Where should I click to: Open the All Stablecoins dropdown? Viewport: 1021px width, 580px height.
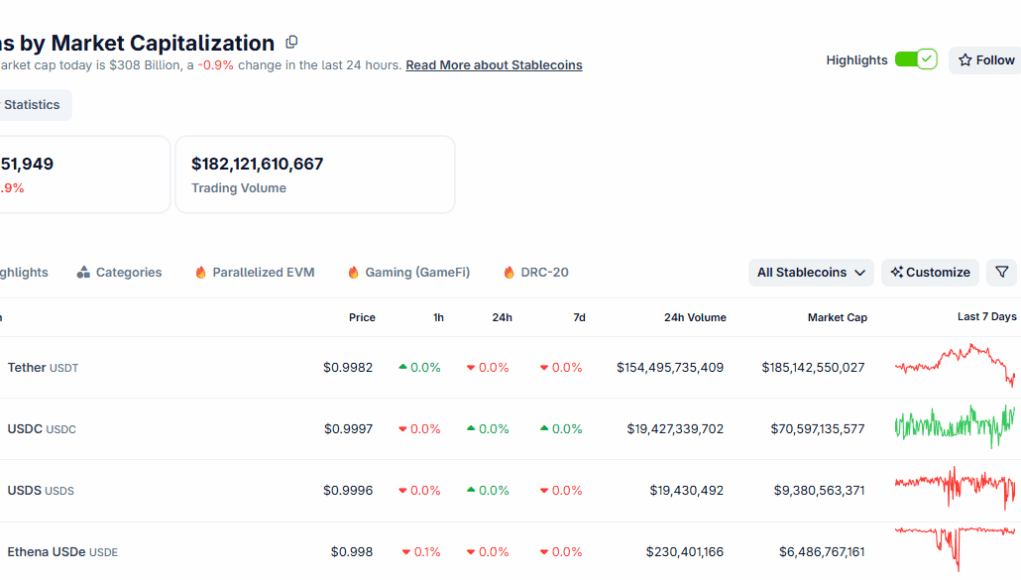(x=810, y=272)
